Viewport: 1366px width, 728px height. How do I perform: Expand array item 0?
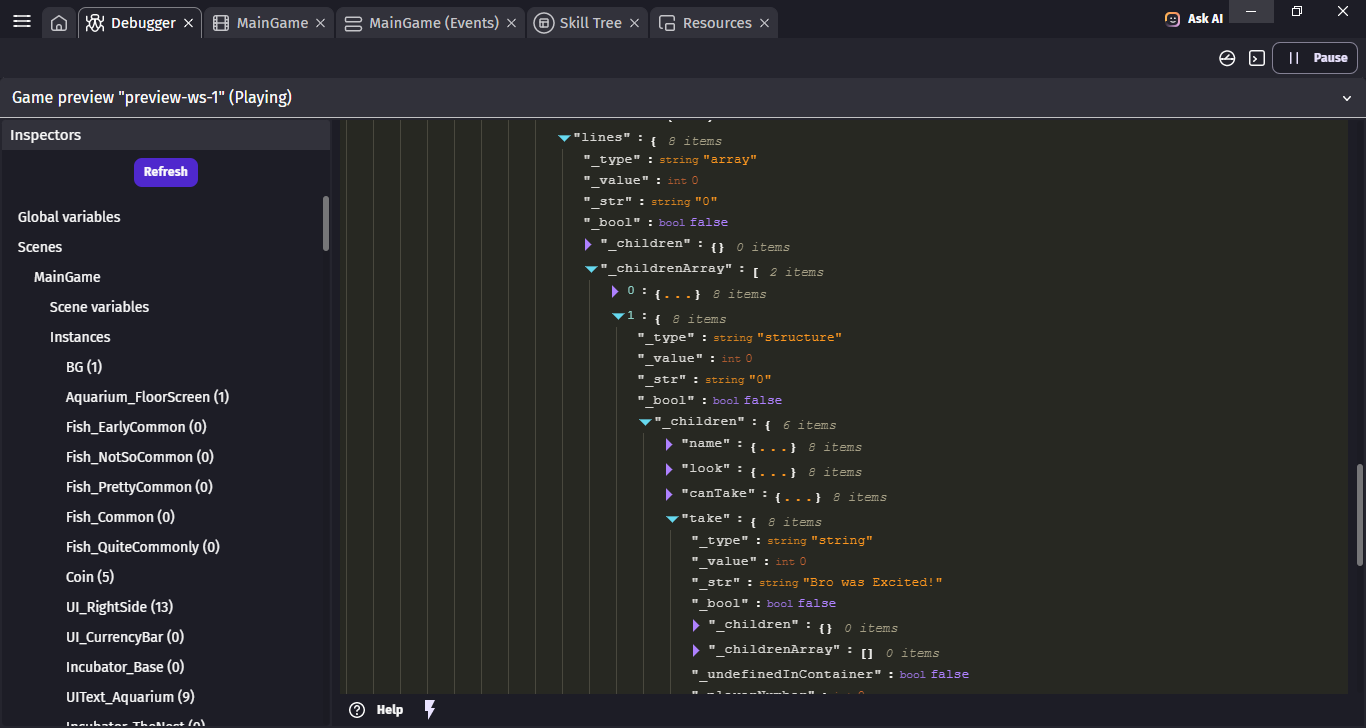(616, 292)
